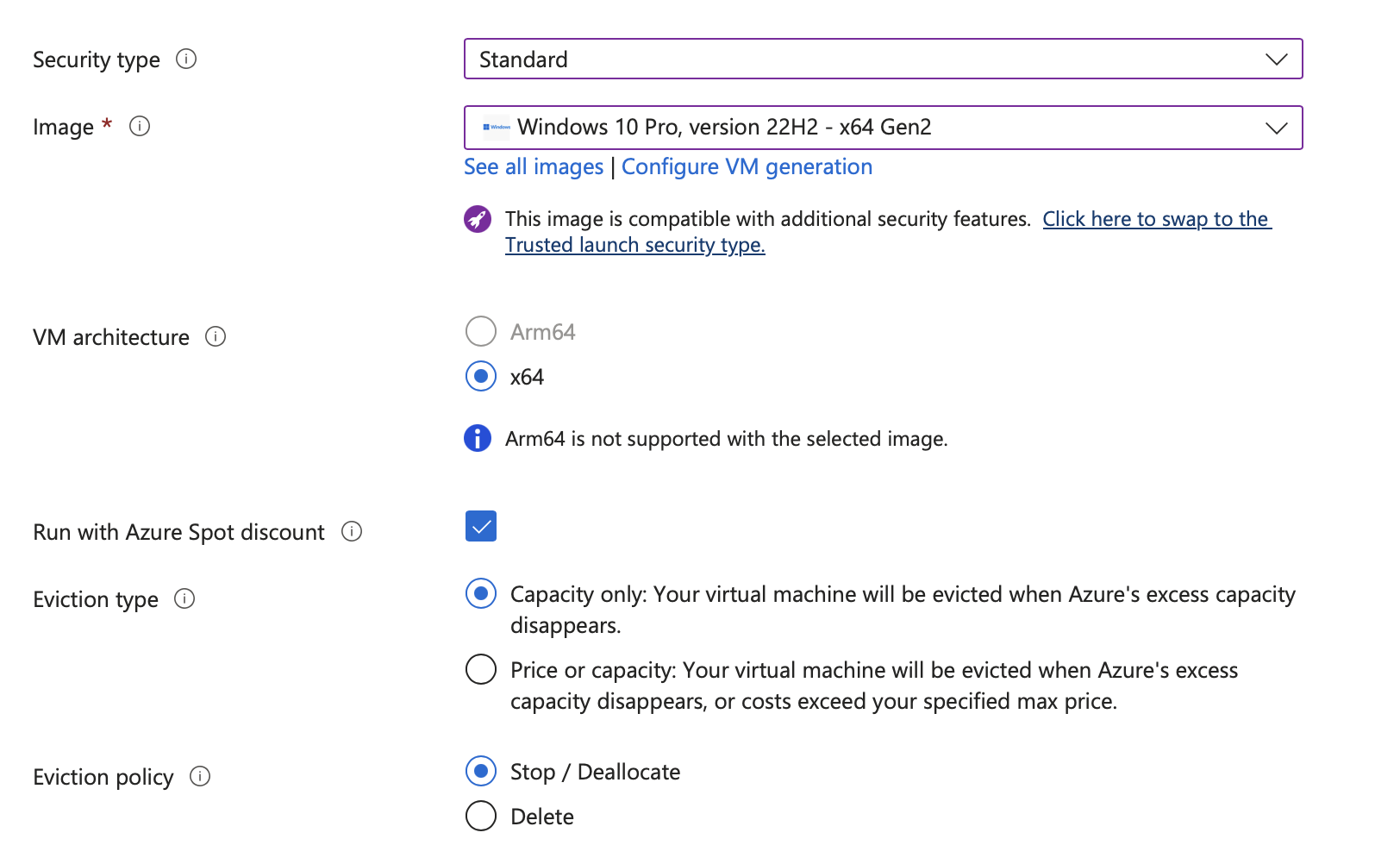Click the Security type info icon
The image size is (1400, 864).
[186, 59]
